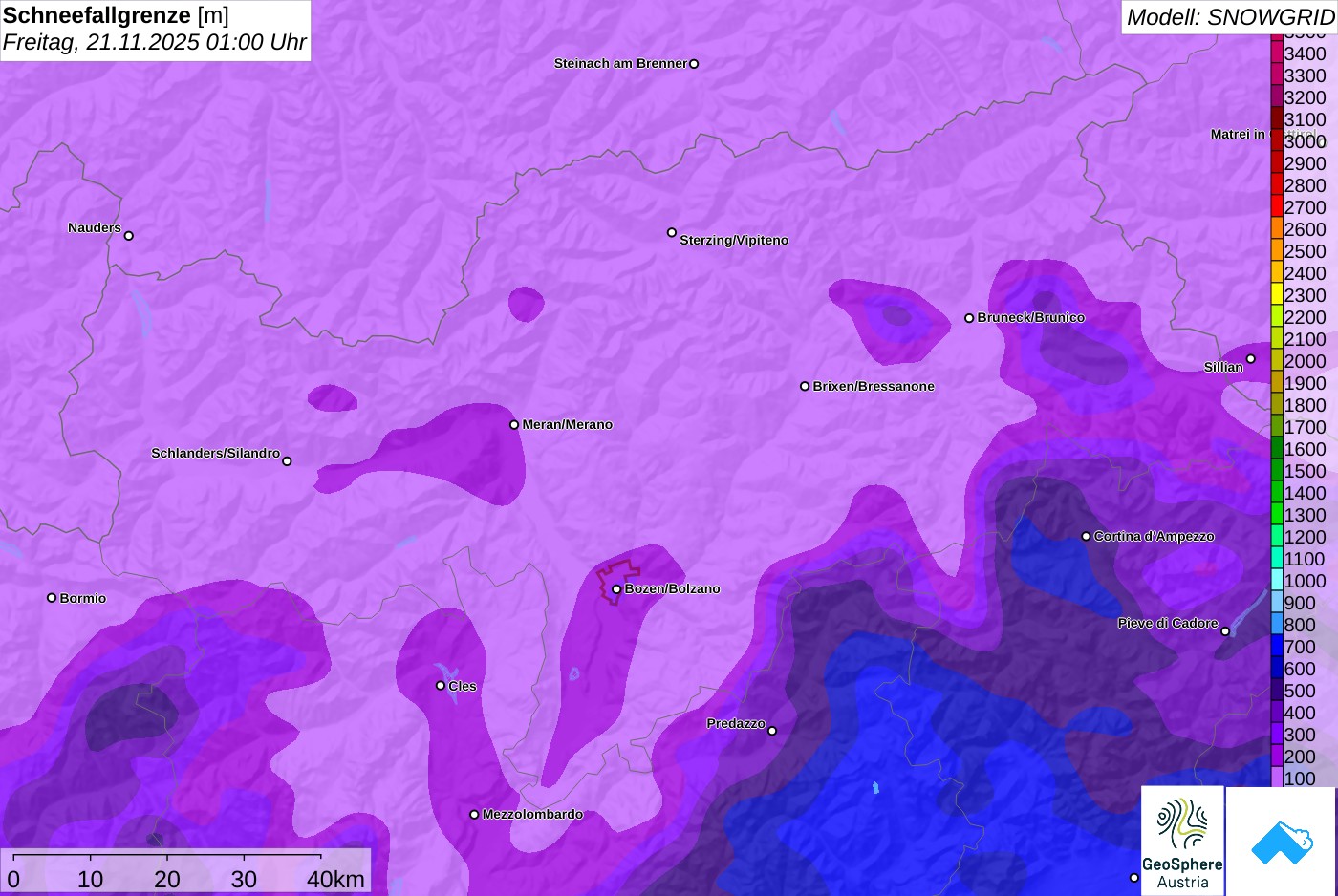Click the Schlanders/Silandro label text
Image resolution: width=1338 pixels, height=896 pixels.
[215, 453]
